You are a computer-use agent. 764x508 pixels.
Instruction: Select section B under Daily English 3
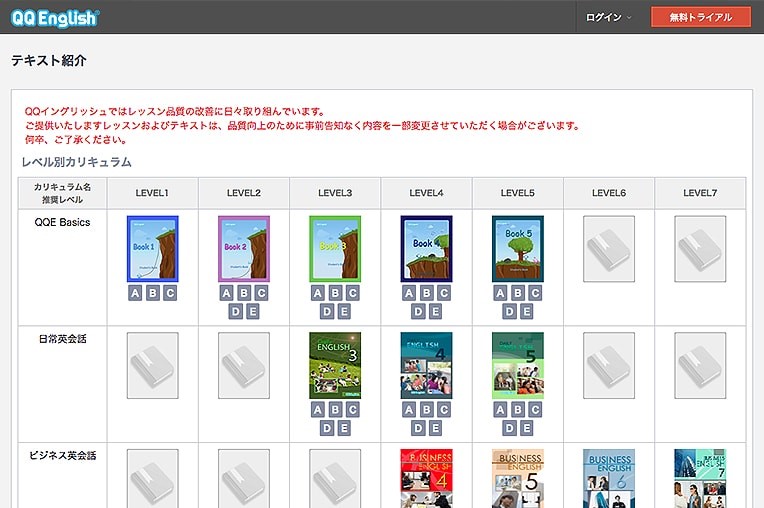[335, 410]
